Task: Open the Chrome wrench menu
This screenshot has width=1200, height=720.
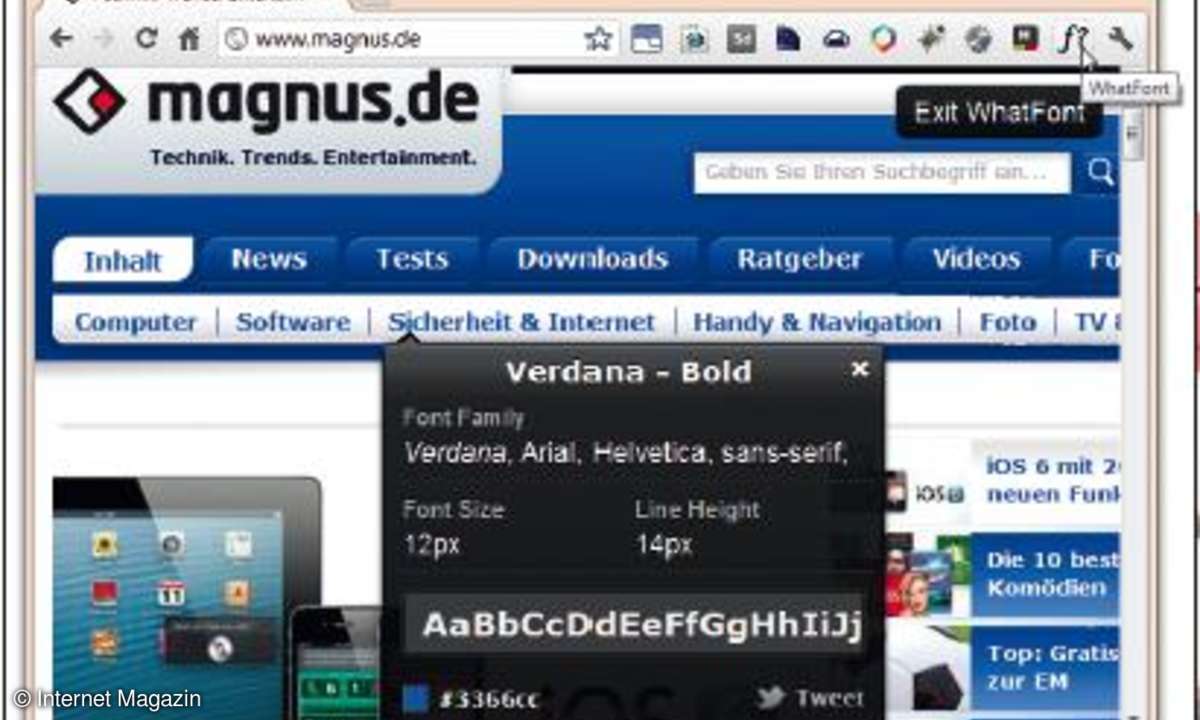Action: click(1120, 39)
